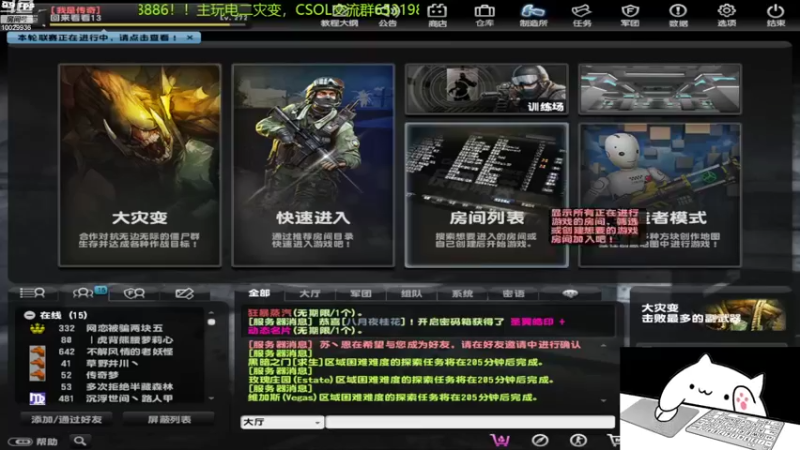Viewport: 800px width, 450px height.
Task: Switch chat to 全部 tab
Action: [x=259, y=293]
